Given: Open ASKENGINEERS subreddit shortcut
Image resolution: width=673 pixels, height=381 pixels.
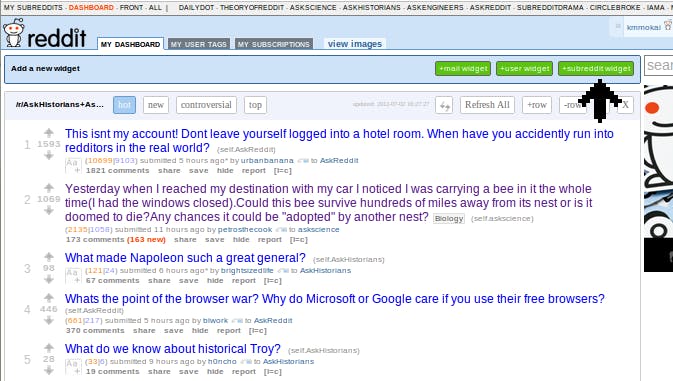Looking at the screenshot, I should (435, 8).
